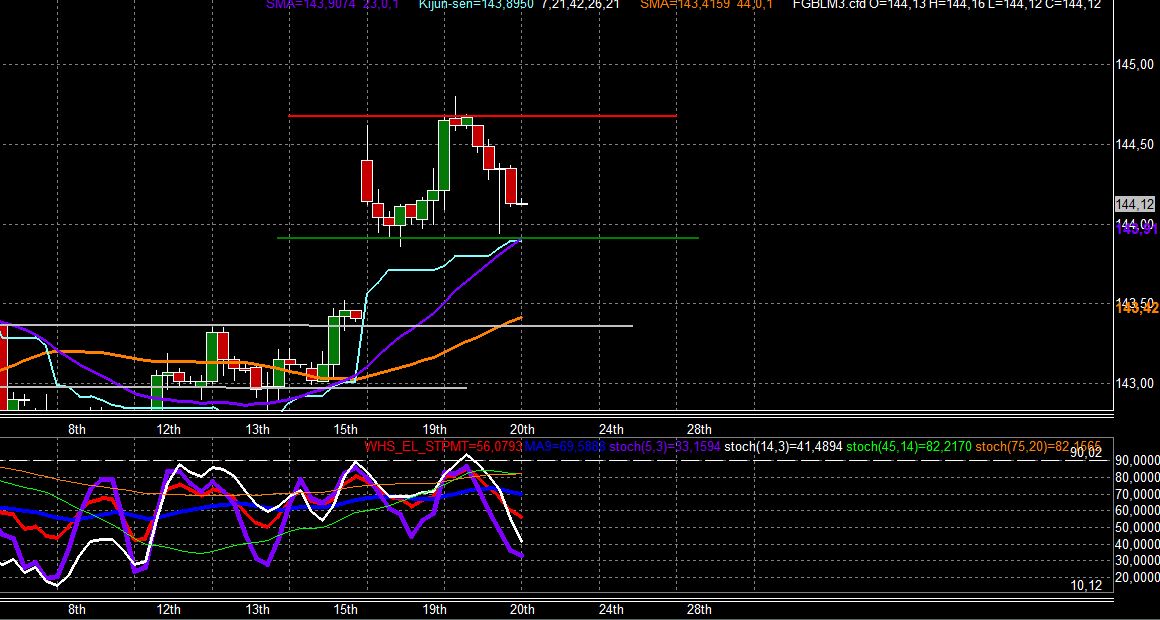Click 19th on the price chart date axis
The image size is (1160, 620).
[x=434, y=429]
